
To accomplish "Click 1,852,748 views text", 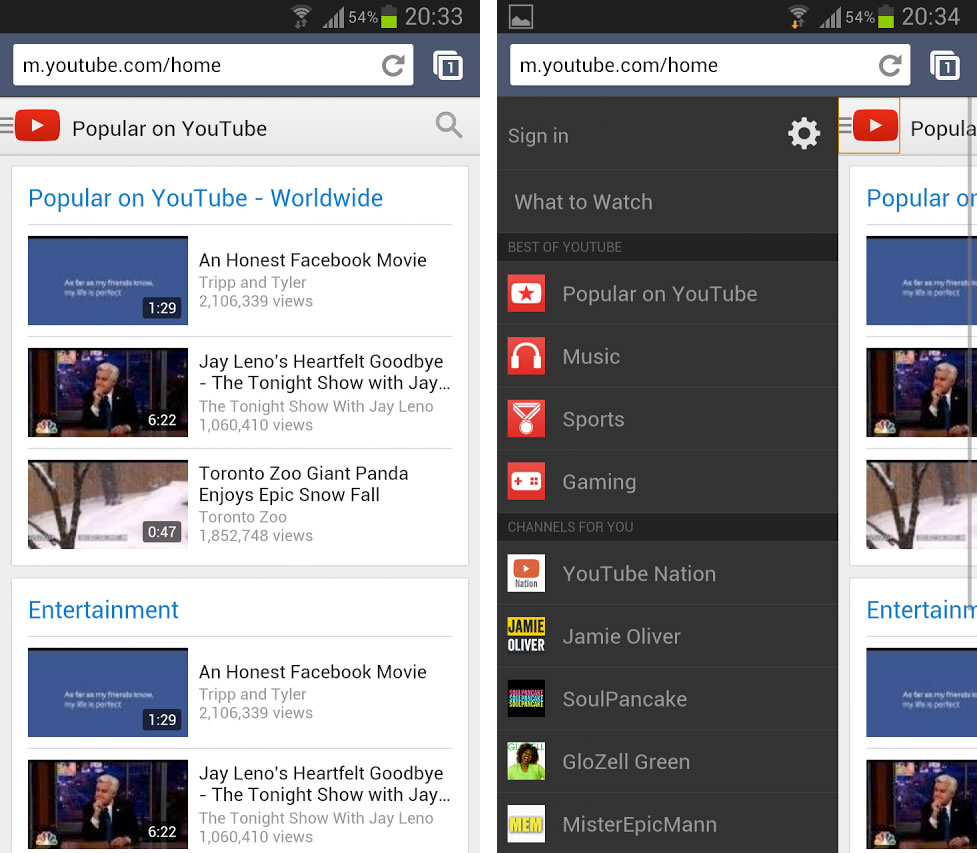I will 255,536.
